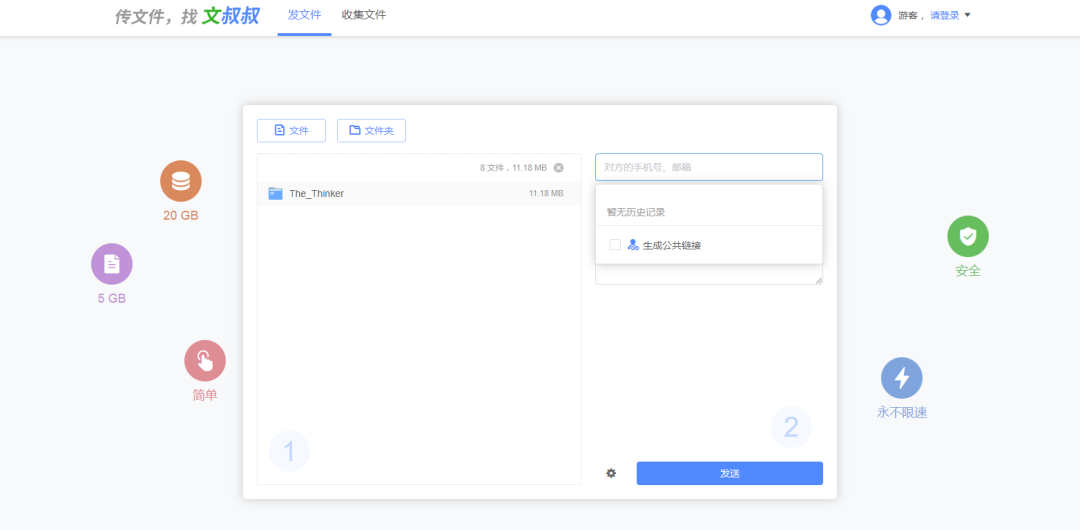The image size is (1080, 530).
Task: Click the 文件 add file button
Action: click(x=291, y=131)
